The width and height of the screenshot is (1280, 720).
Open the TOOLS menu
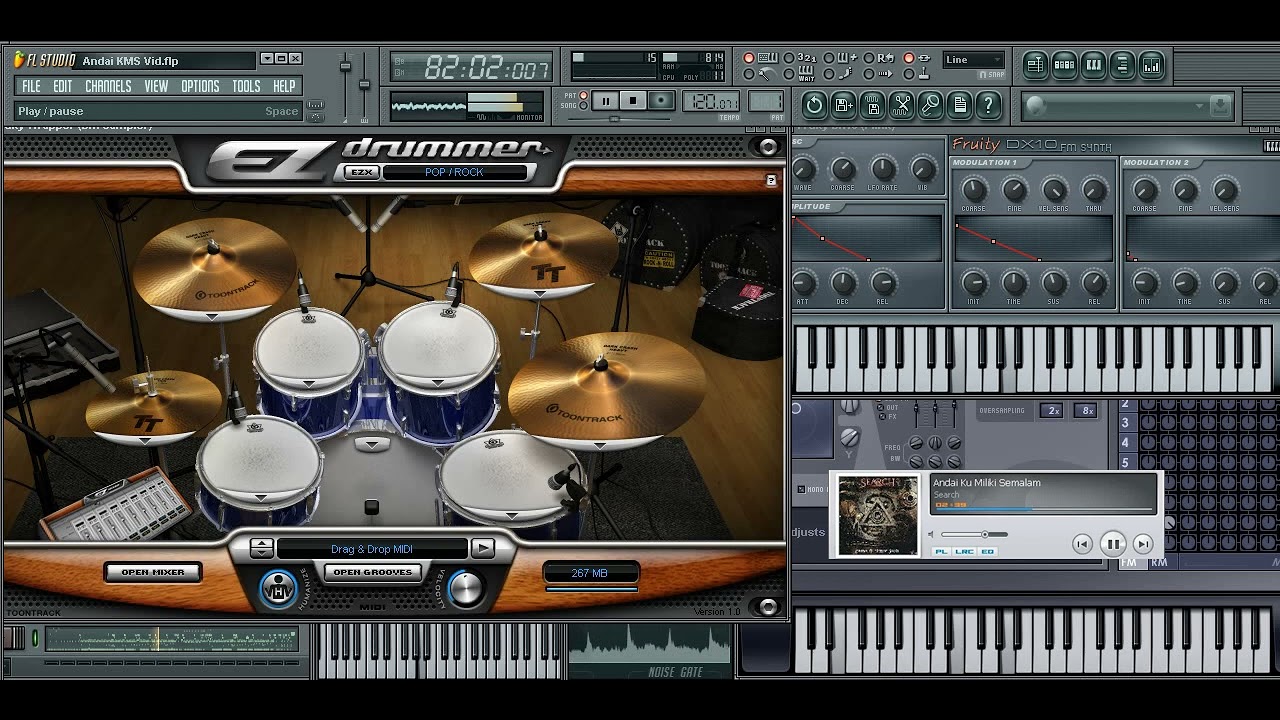tap(246, 86)
